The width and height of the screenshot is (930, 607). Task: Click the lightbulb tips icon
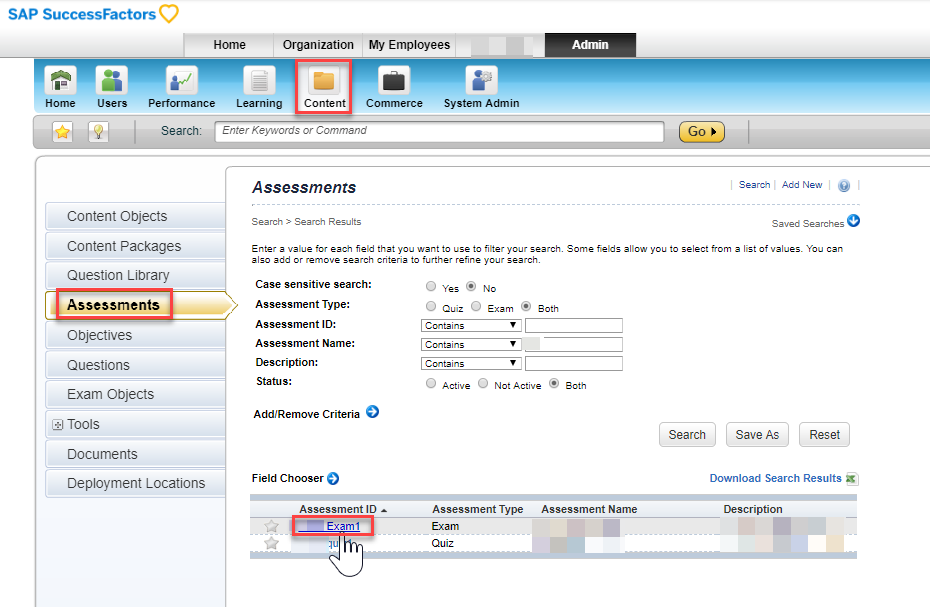pos(98,131)
